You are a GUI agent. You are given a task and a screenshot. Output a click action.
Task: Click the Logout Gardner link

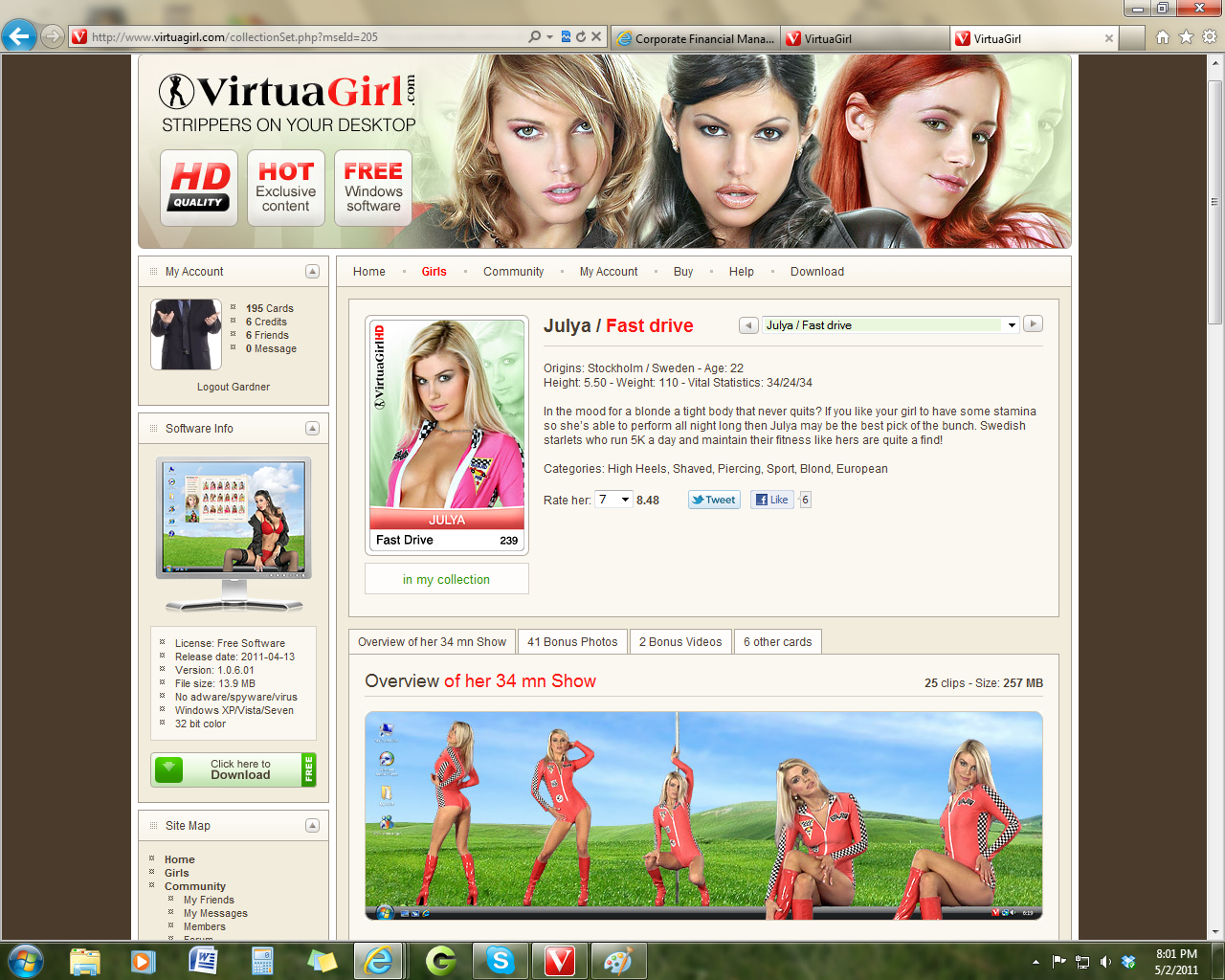click(234, 388)
